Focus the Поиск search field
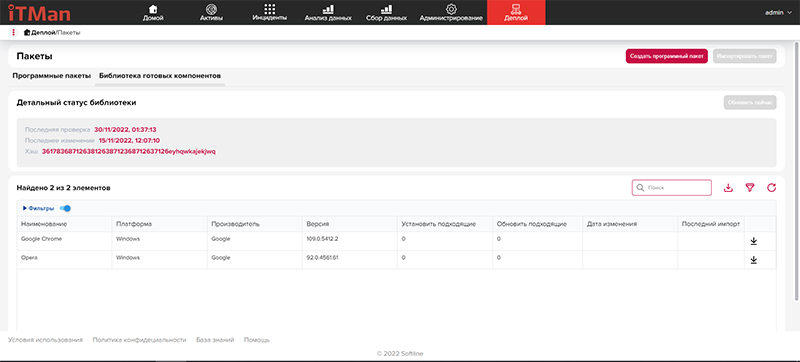Viewport: 800px width, 362px height. (x=671, y=188)
